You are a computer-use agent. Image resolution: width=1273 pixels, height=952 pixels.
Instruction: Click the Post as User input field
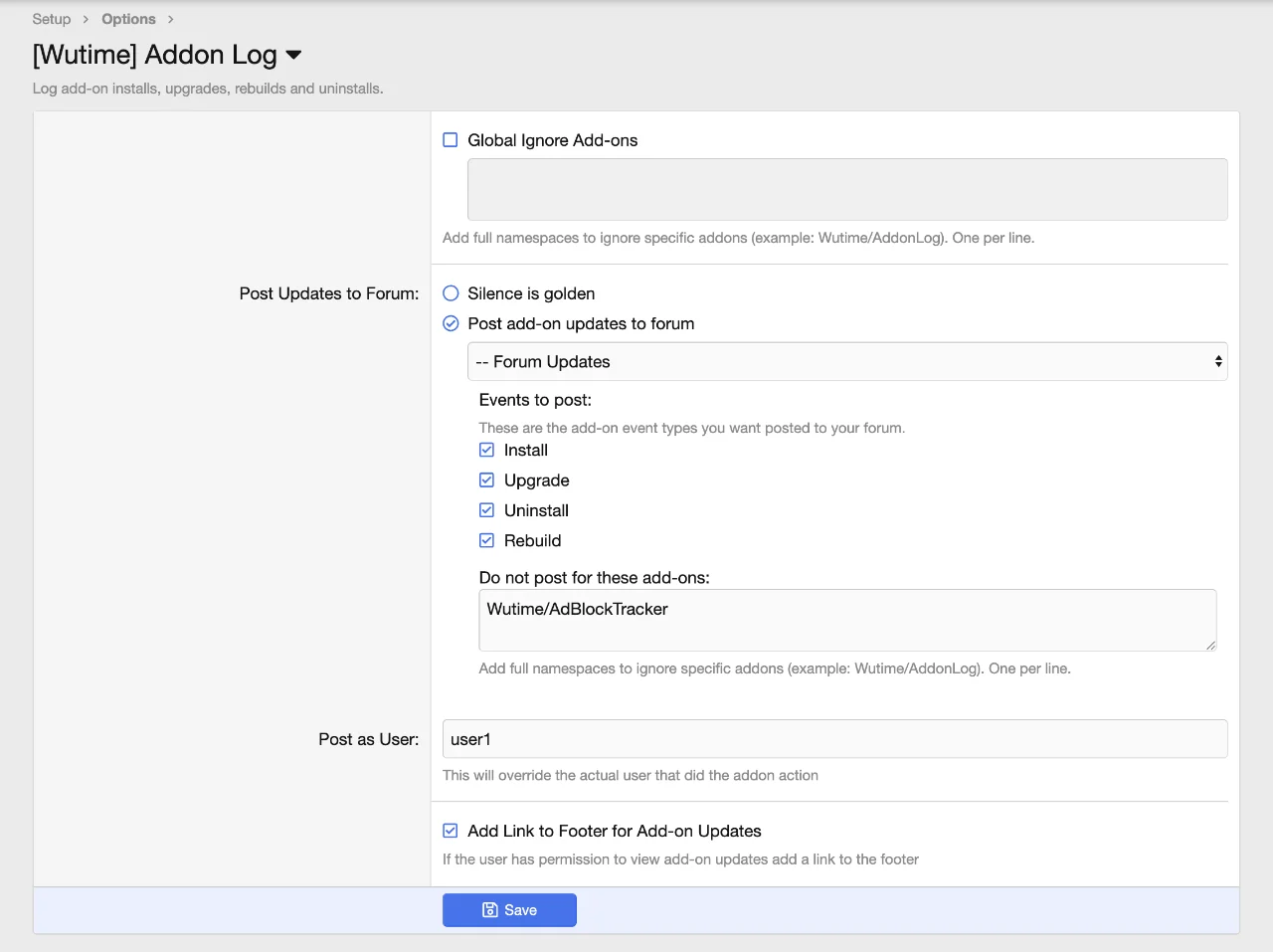click(834, 739)
